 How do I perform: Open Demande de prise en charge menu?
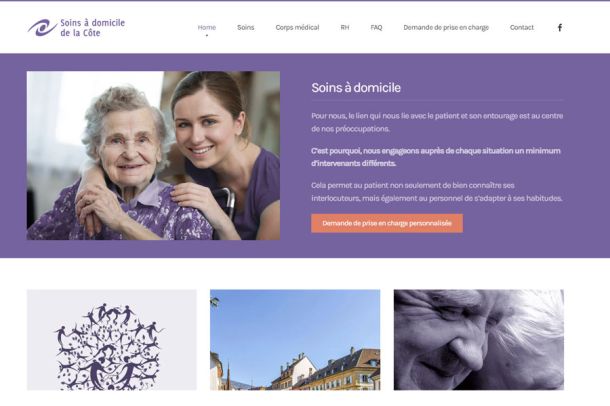446,27
